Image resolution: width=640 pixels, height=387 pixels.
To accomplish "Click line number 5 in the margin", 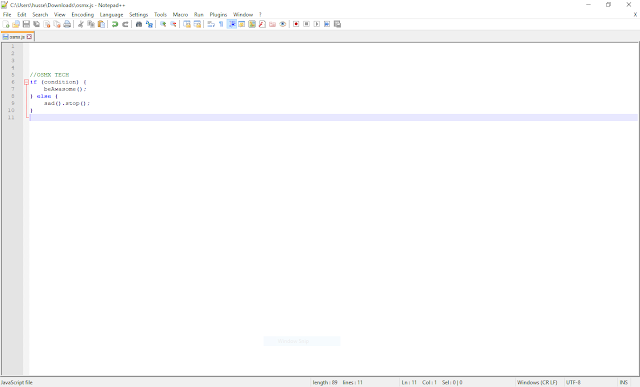I will [x=13, y=75].
